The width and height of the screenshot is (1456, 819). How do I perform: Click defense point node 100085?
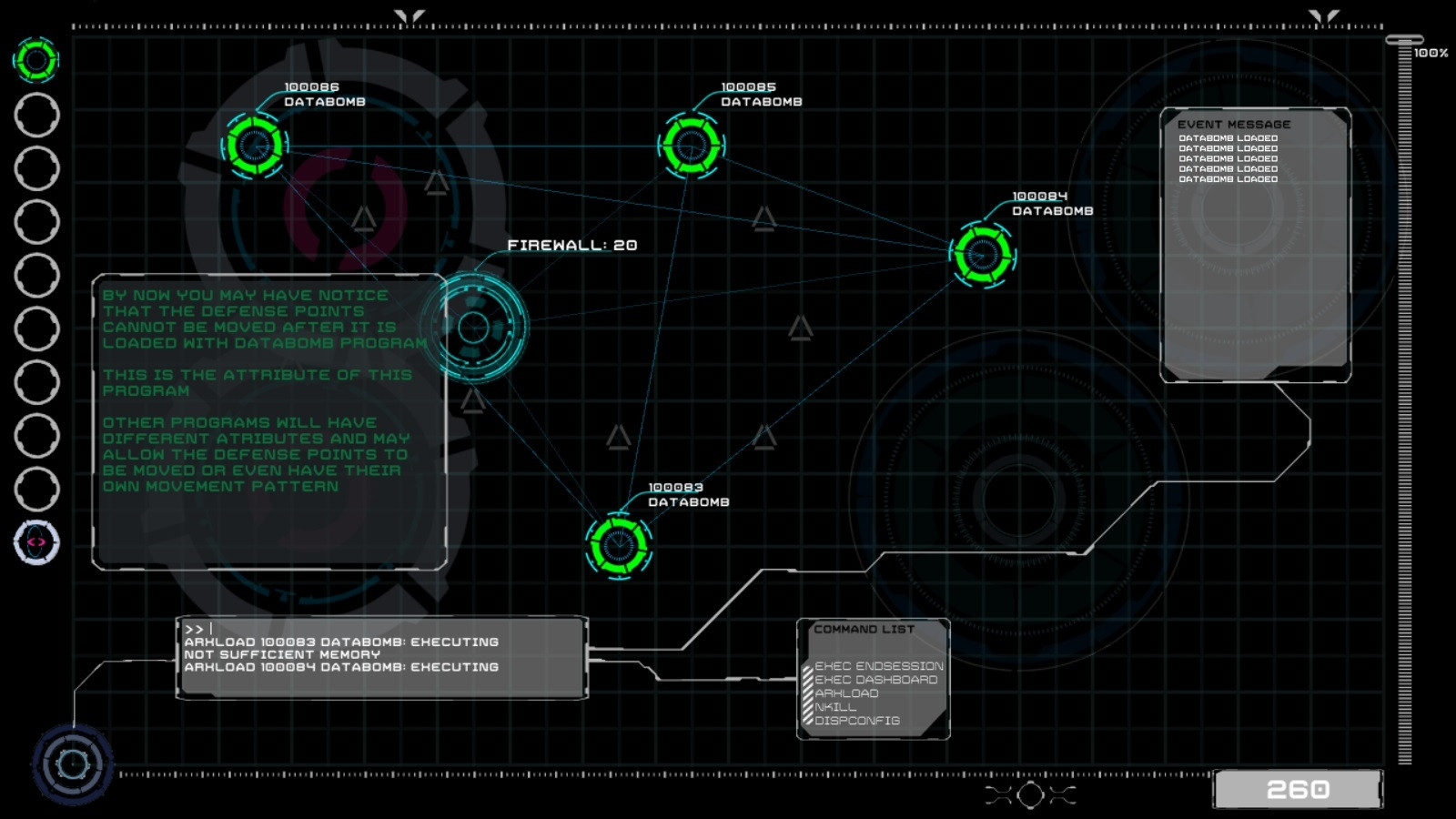pyautogui.click(x=692, y=145)
